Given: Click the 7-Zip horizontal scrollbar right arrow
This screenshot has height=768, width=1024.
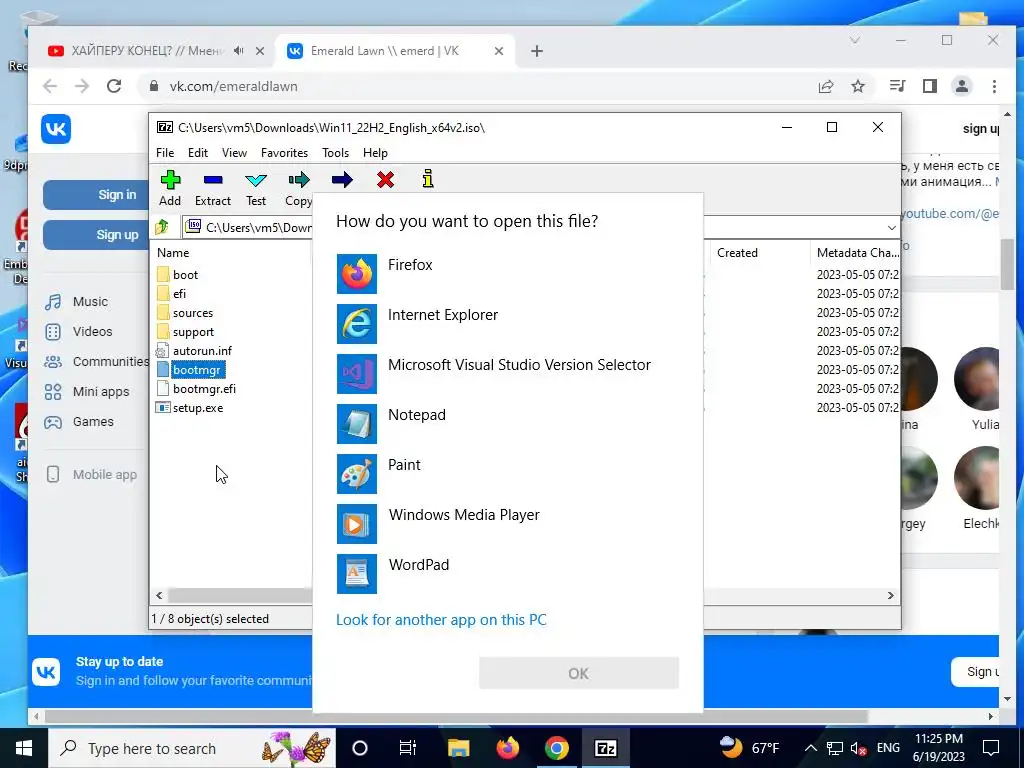Looking at the screenshot, I should 891,596.
